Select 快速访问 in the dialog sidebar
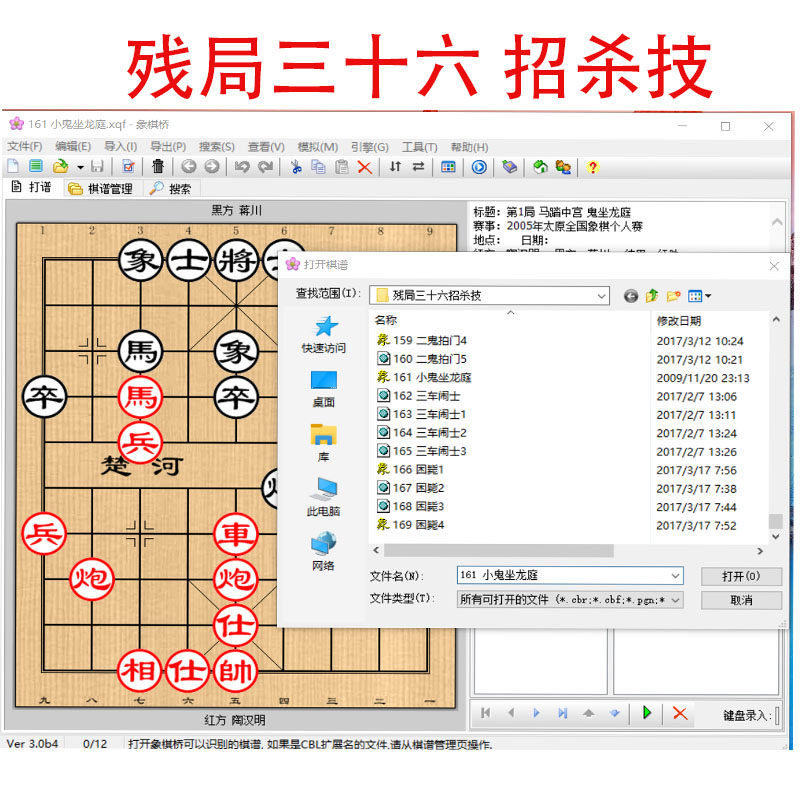 coord(323,335)
